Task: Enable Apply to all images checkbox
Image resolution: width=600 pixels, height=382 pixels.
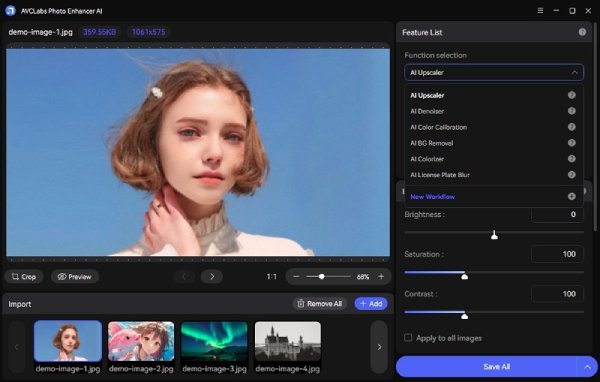Action: [408, 338]
